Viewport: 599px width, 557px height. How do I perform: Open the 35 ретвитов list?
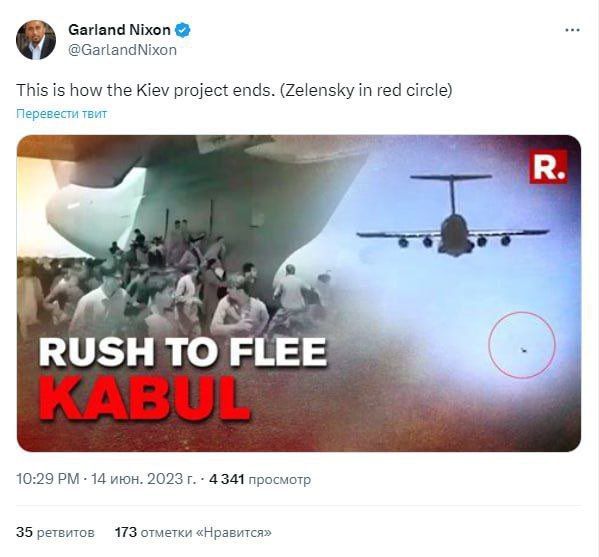pos(55,532)
